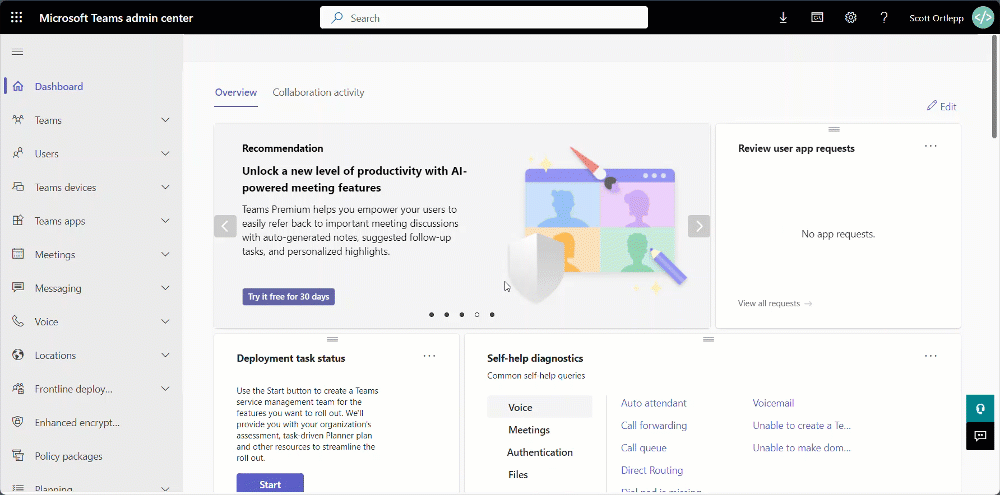This screenshot has width=1000, height=495.
Task: Open Unable to create a Te... link
Action: coord(802,425)
